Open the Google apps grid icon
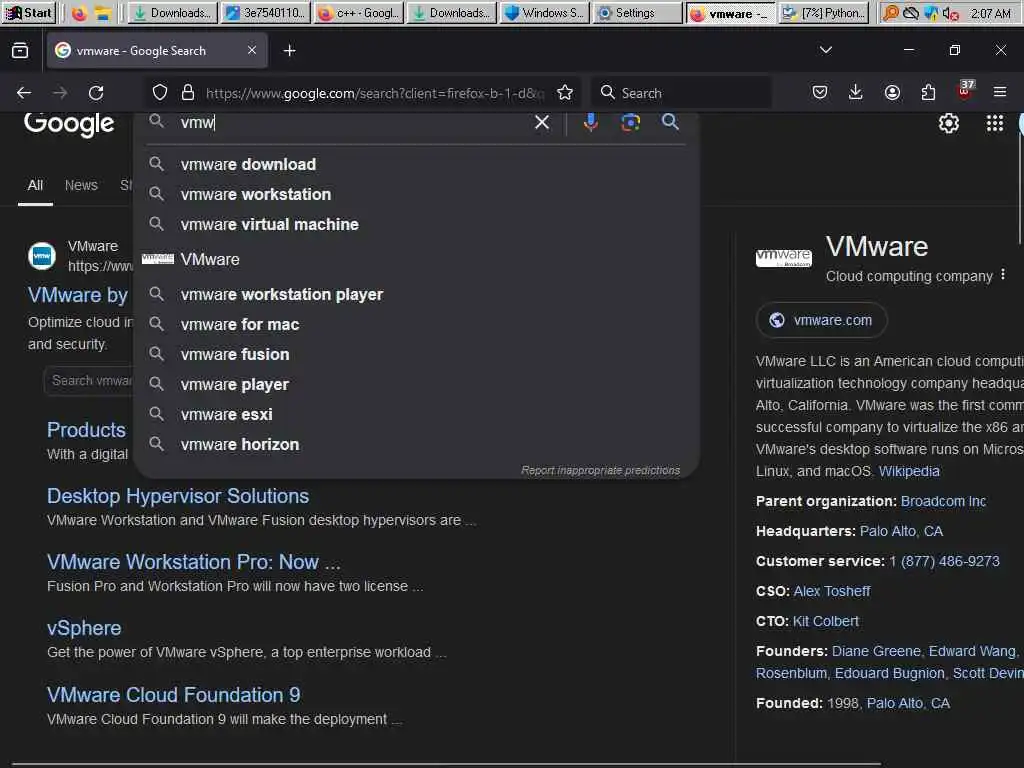1024x768 pixels. coord(995,123)
